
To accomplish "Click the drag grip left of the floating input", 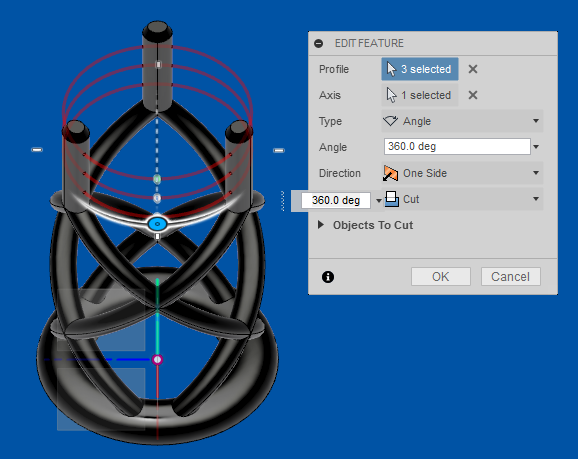I will pos(282,201).
